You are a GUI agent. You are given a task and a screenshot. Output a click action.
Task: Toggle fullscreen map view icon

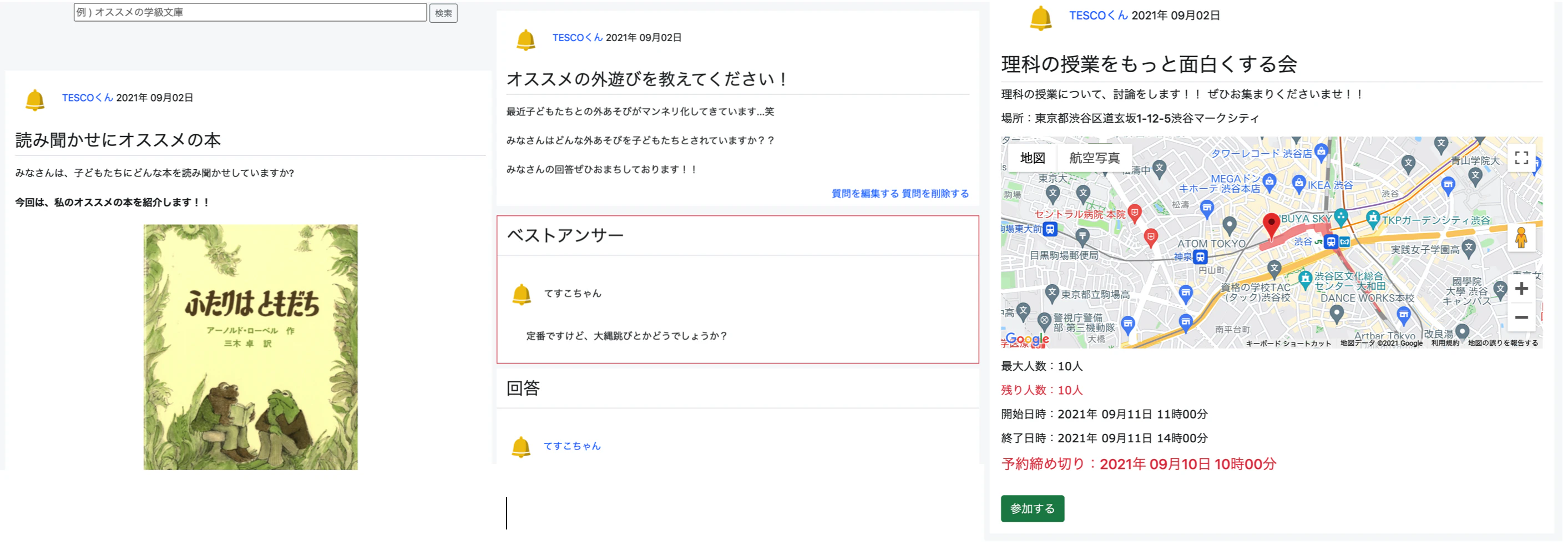(x=1522, y=158)
